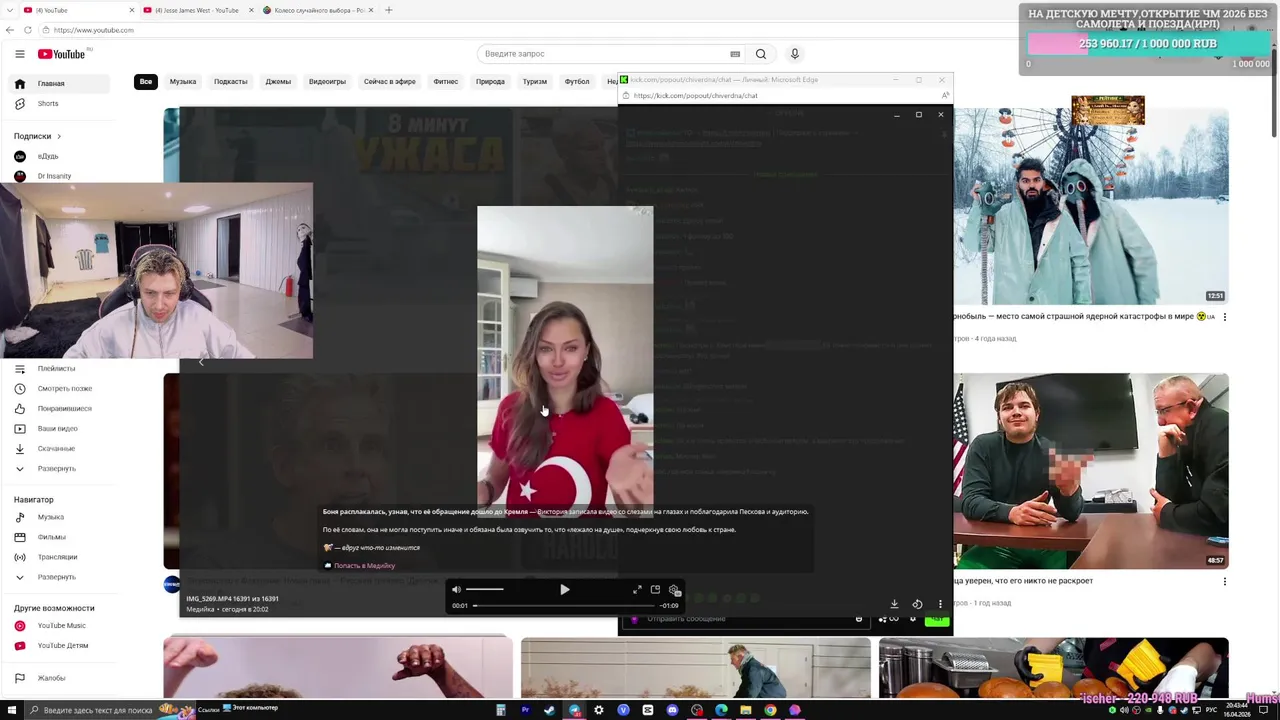The height and width of the screenshot is (720, 1280).
Task: Open Steam from taskbar
Action: coord(550,710)
